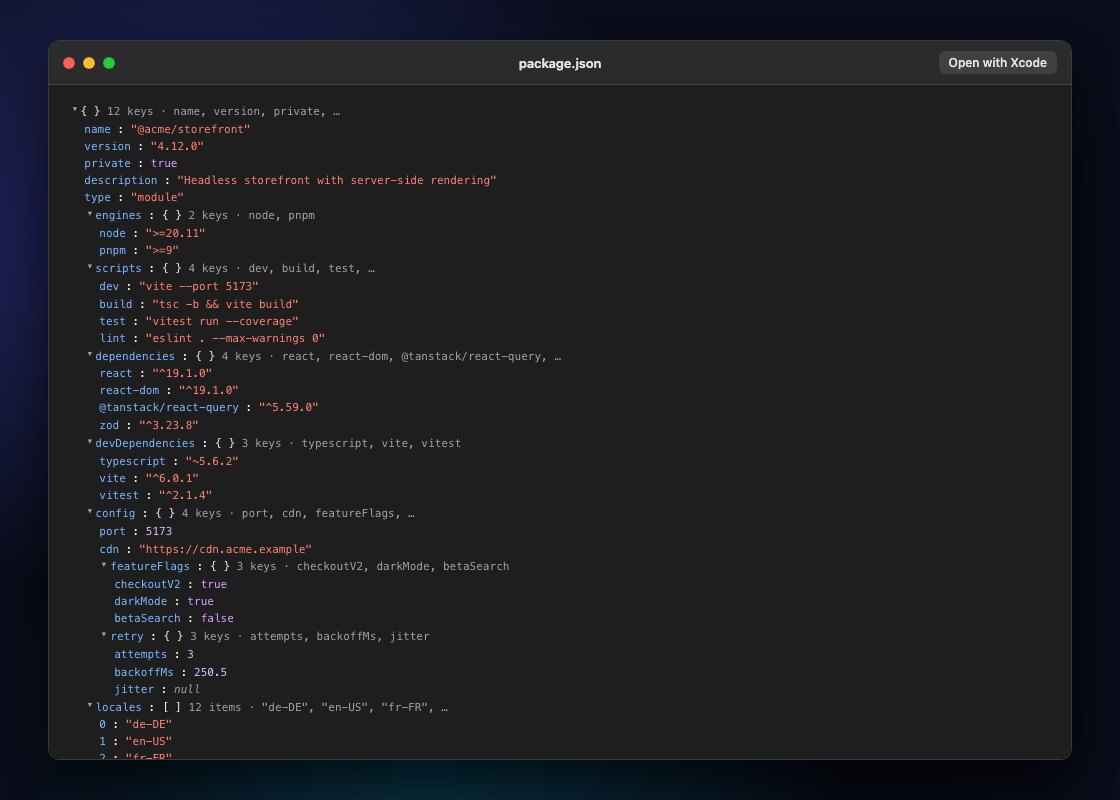Image resolution: width=1120 pixels, height=800 pixels.
Task: Select the locales key label
Action: 119,707
